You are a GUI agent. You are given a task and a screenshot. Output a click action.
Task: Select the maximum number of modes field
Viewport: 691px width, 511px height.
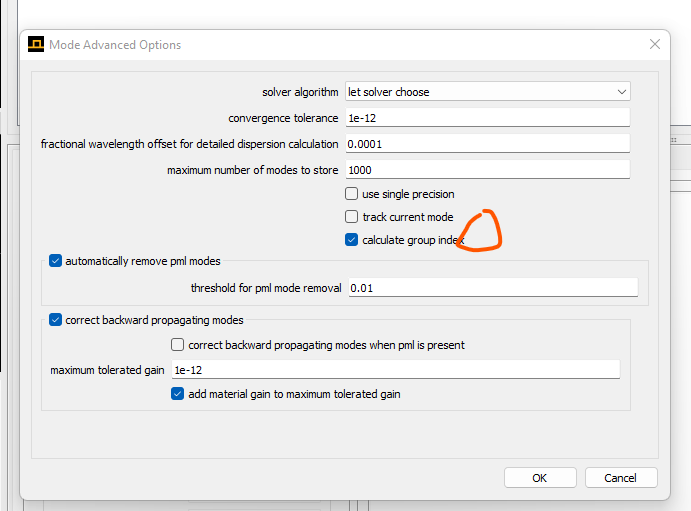(488, 170)
